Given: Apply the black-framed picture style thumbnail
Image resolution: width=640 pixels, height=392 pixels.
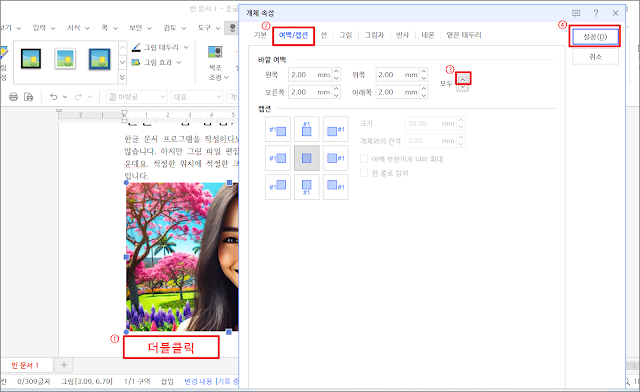Looking at the screenshot, I should click(31, 59).
